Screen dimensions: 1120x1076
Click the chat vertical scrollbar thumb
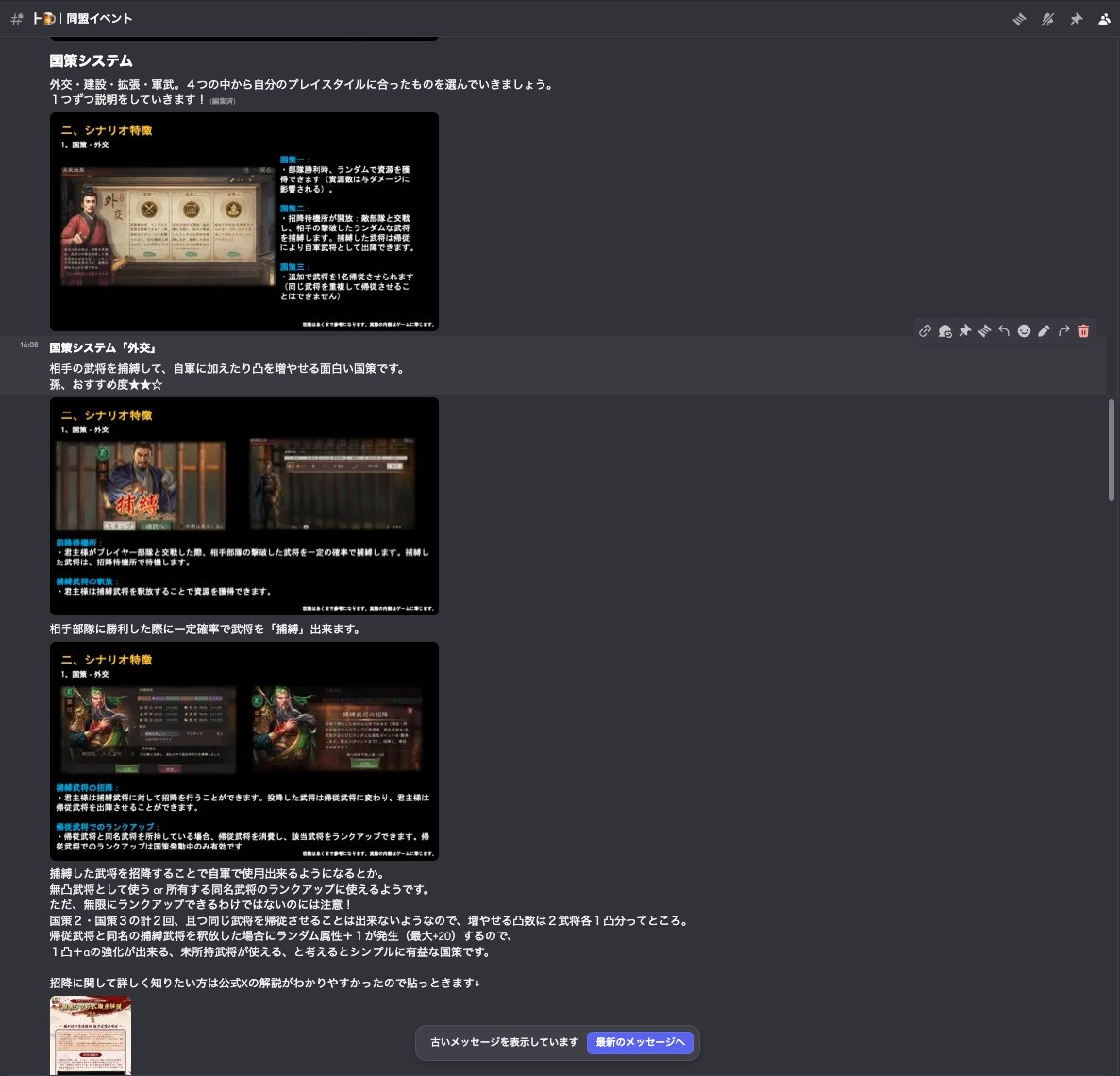coord(1111,450)
